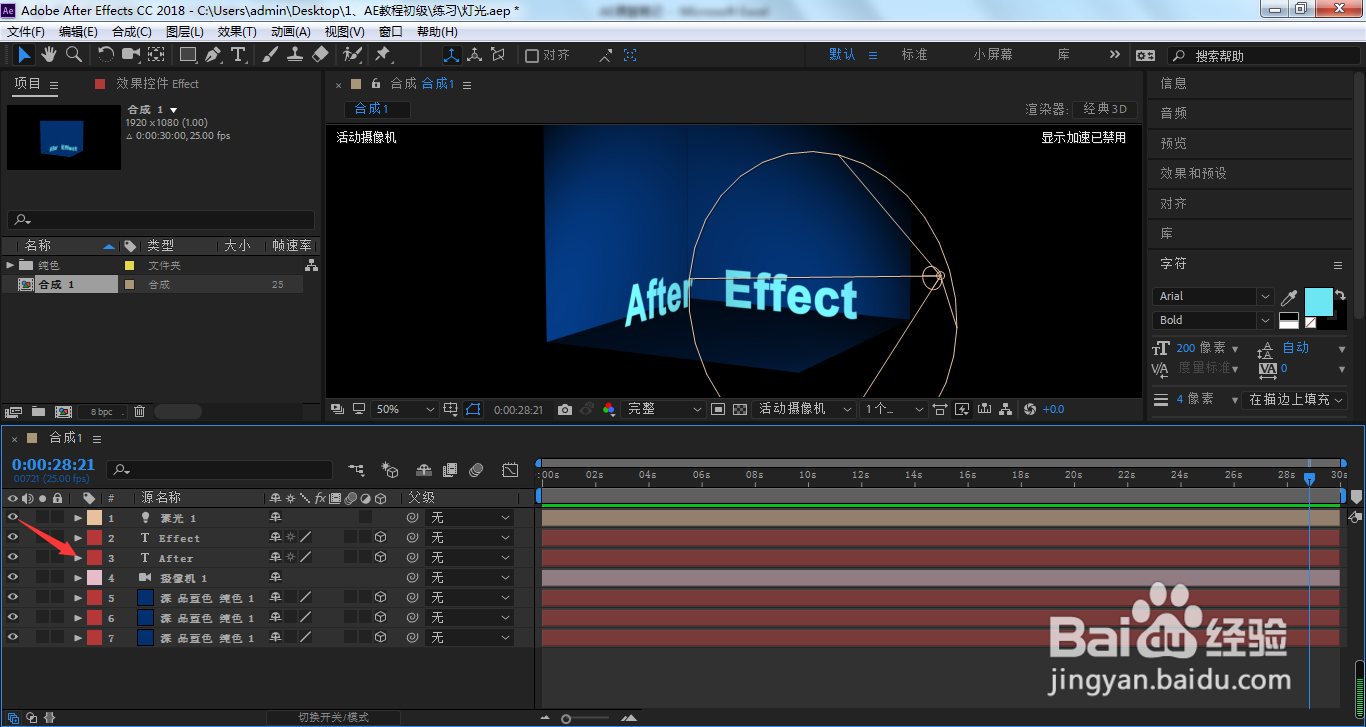Toggle mask and shape path visibility
The width and height of the screenshot is (1366, 727).
point(473,409)
